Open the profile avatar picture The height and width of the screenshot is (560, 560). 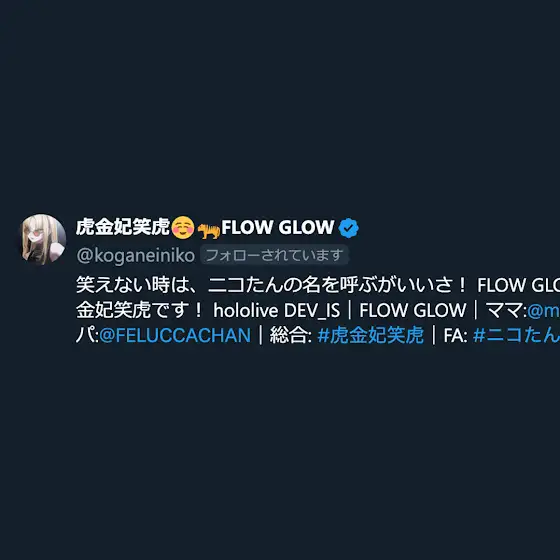pos(42,239)
